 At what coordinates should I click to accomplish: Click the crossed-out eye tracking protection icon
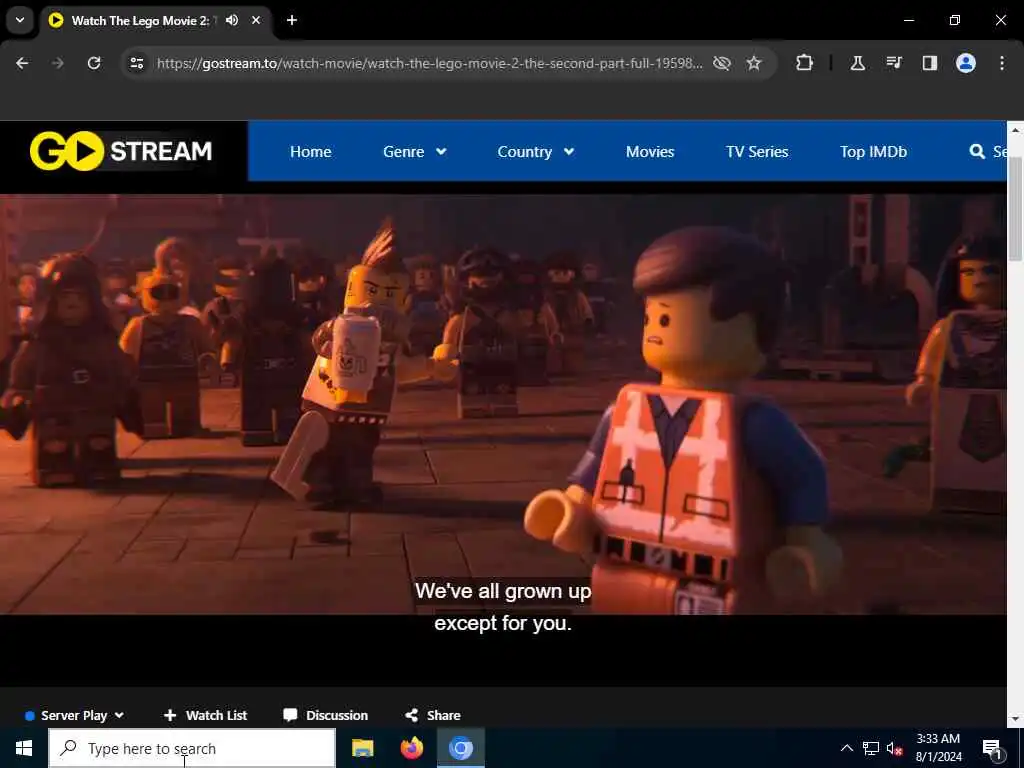pos(722,63)
